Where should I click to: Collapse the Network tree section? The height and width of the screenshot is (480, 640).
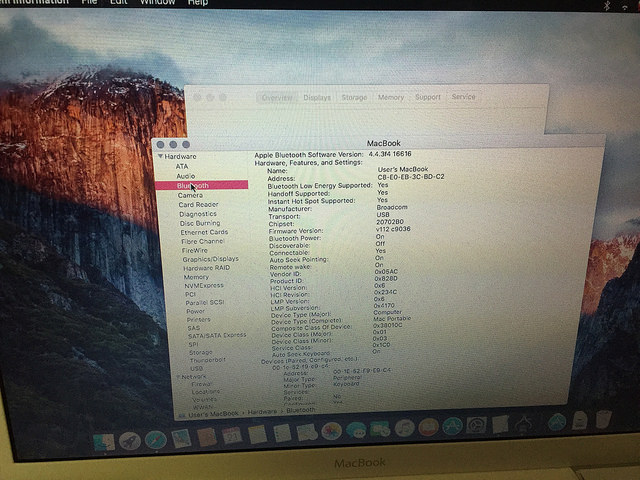[178, 377]
